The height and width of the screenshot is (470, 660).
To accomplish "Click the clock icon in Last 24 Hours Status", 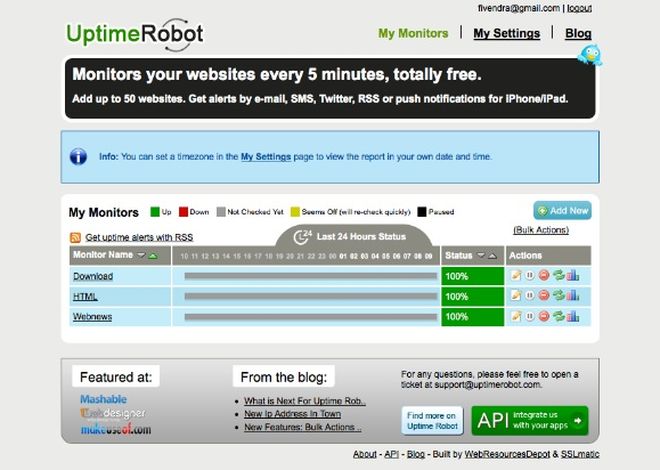I will pos(301,237).
